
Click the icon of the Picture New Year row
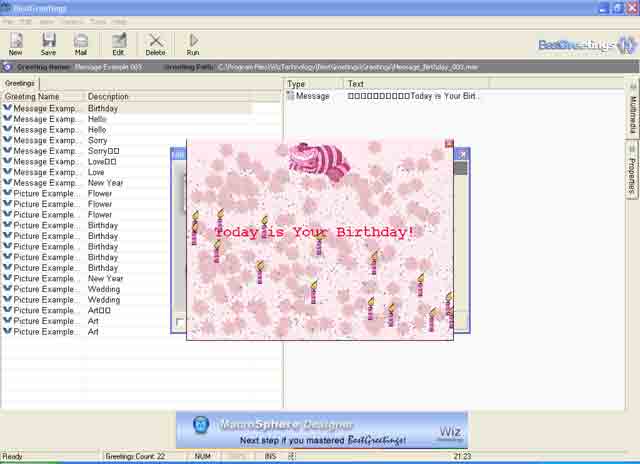7,278
